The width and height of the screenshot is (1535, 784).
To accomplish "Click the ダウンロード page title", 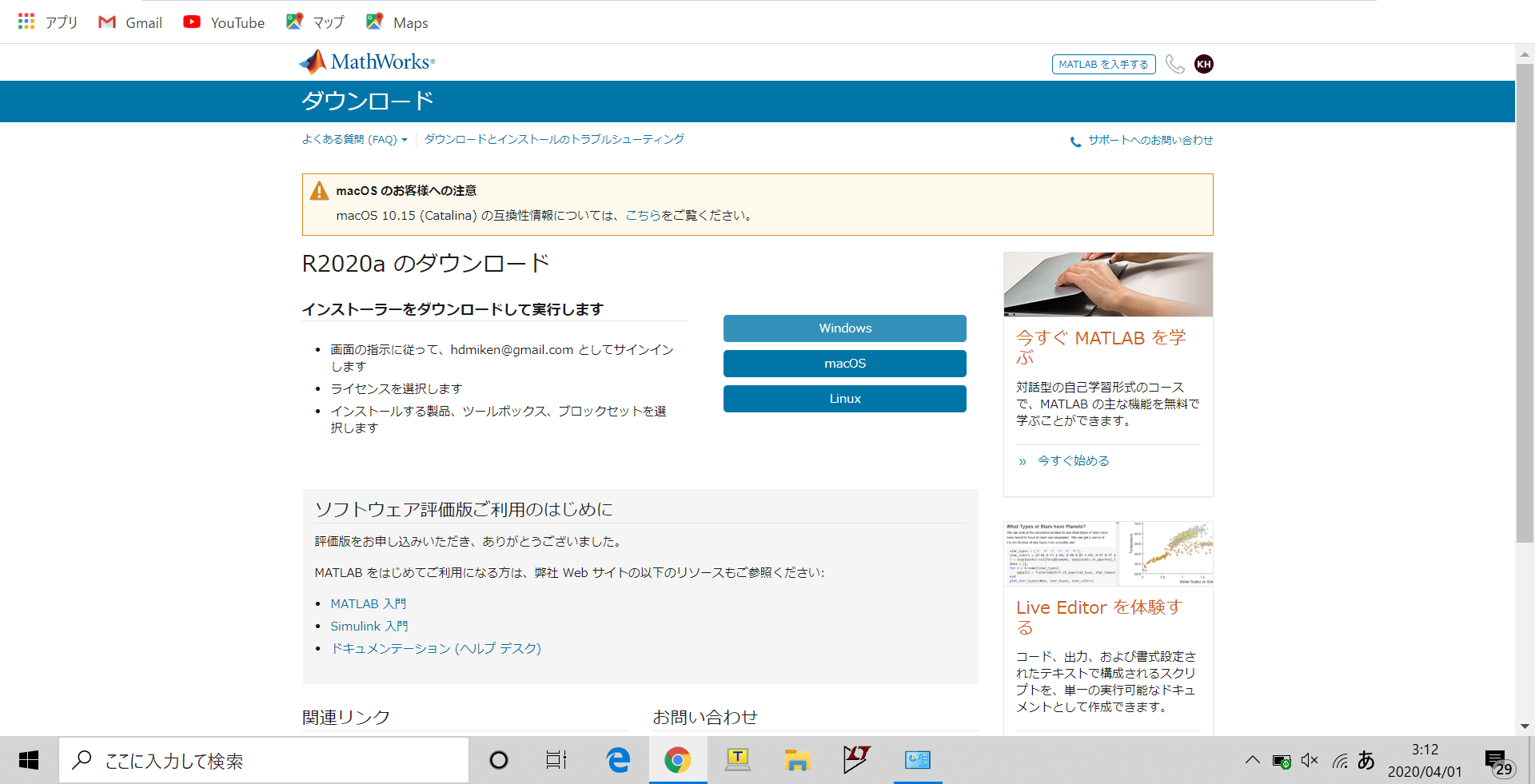I will [368, 101].
